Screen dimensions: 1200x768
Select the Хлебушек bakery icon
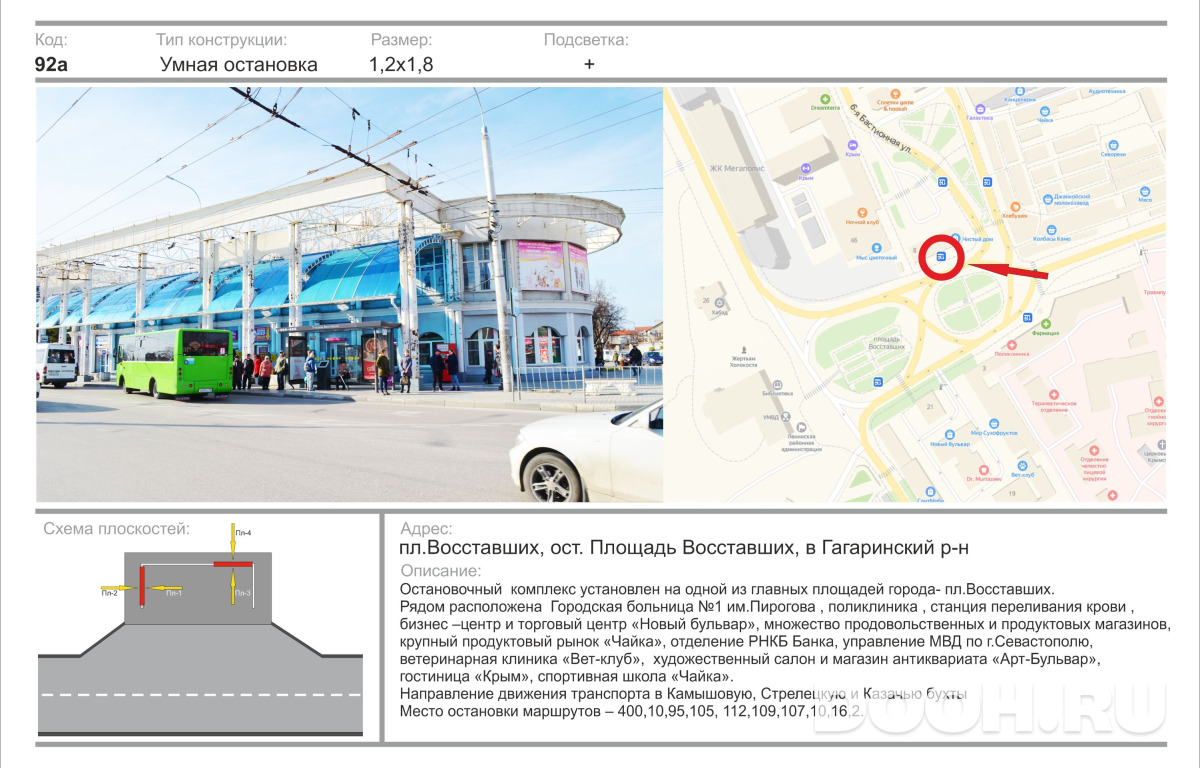tap(1015, 205)
